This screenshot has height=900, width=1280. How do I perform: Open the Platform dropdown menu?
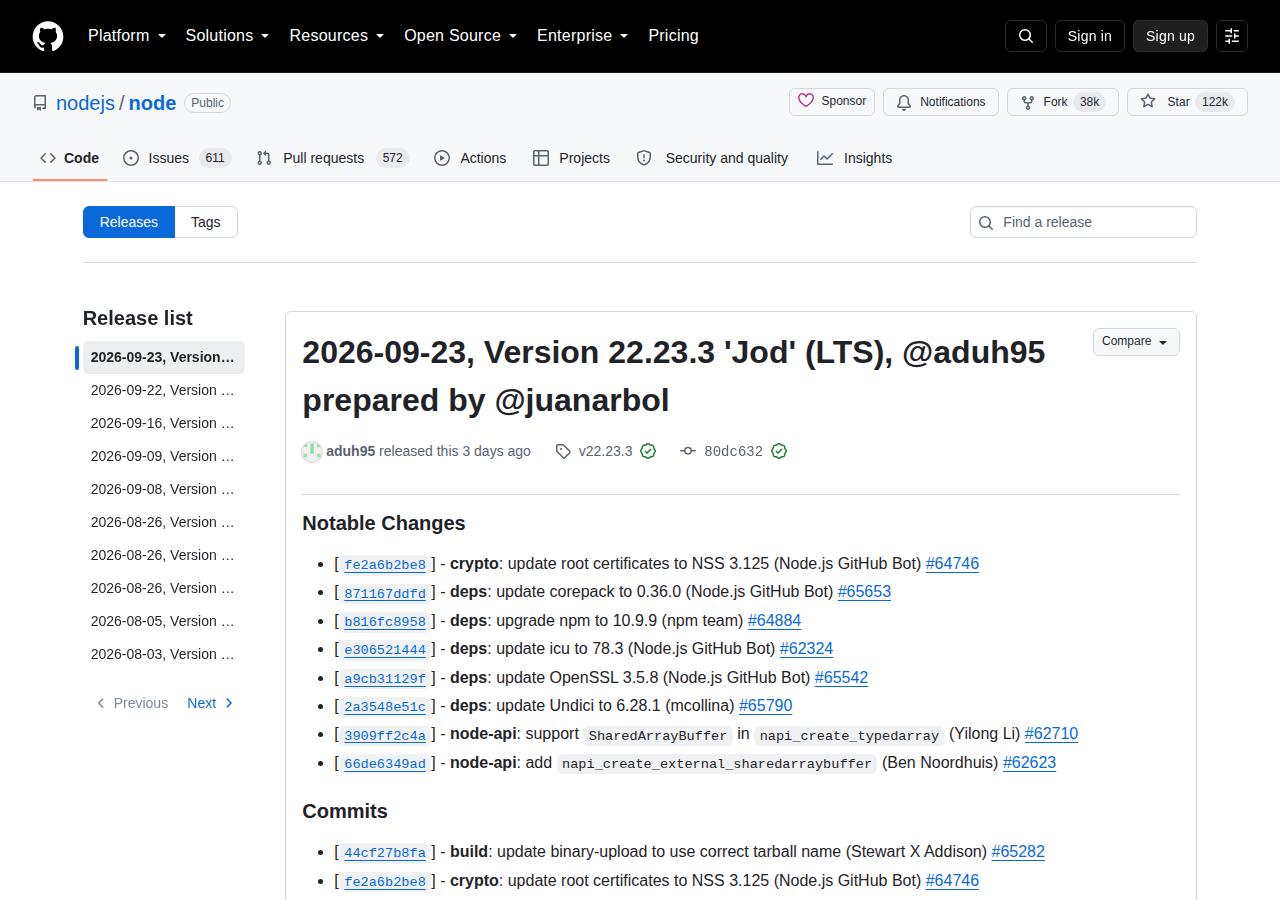click(127, 36)
